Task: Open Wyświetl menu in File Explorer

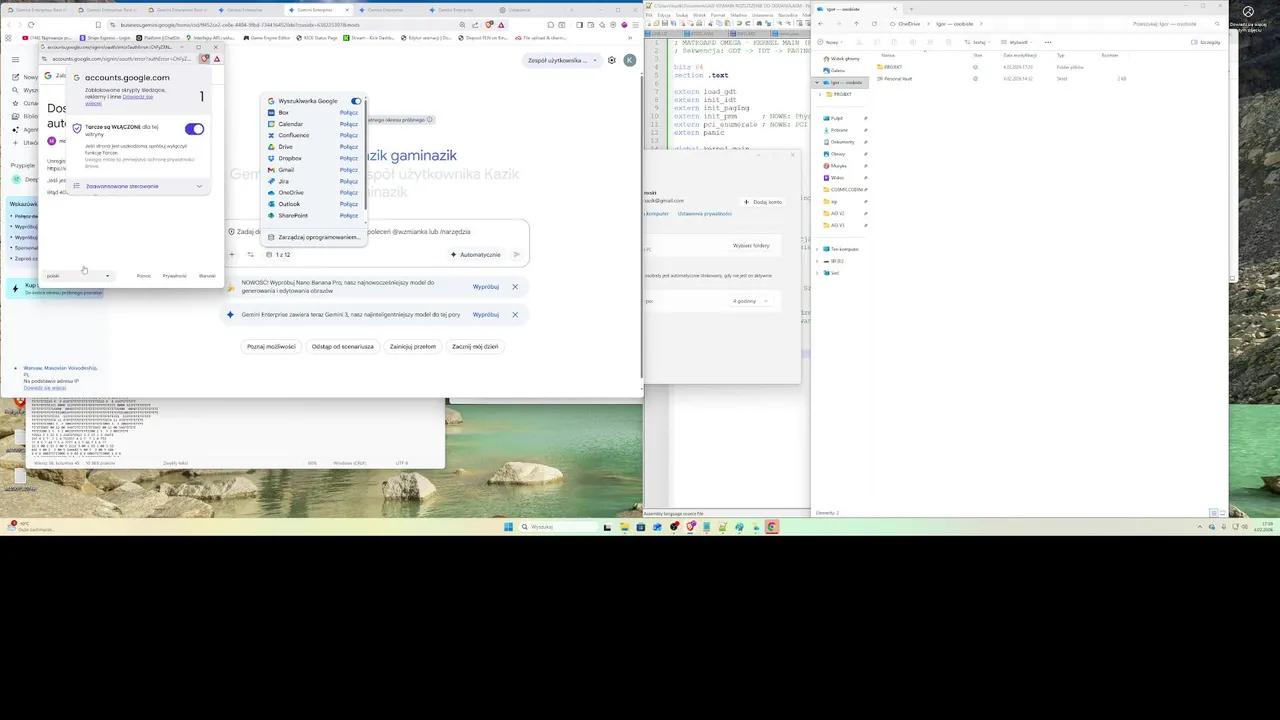Action: pos(1017,43)
